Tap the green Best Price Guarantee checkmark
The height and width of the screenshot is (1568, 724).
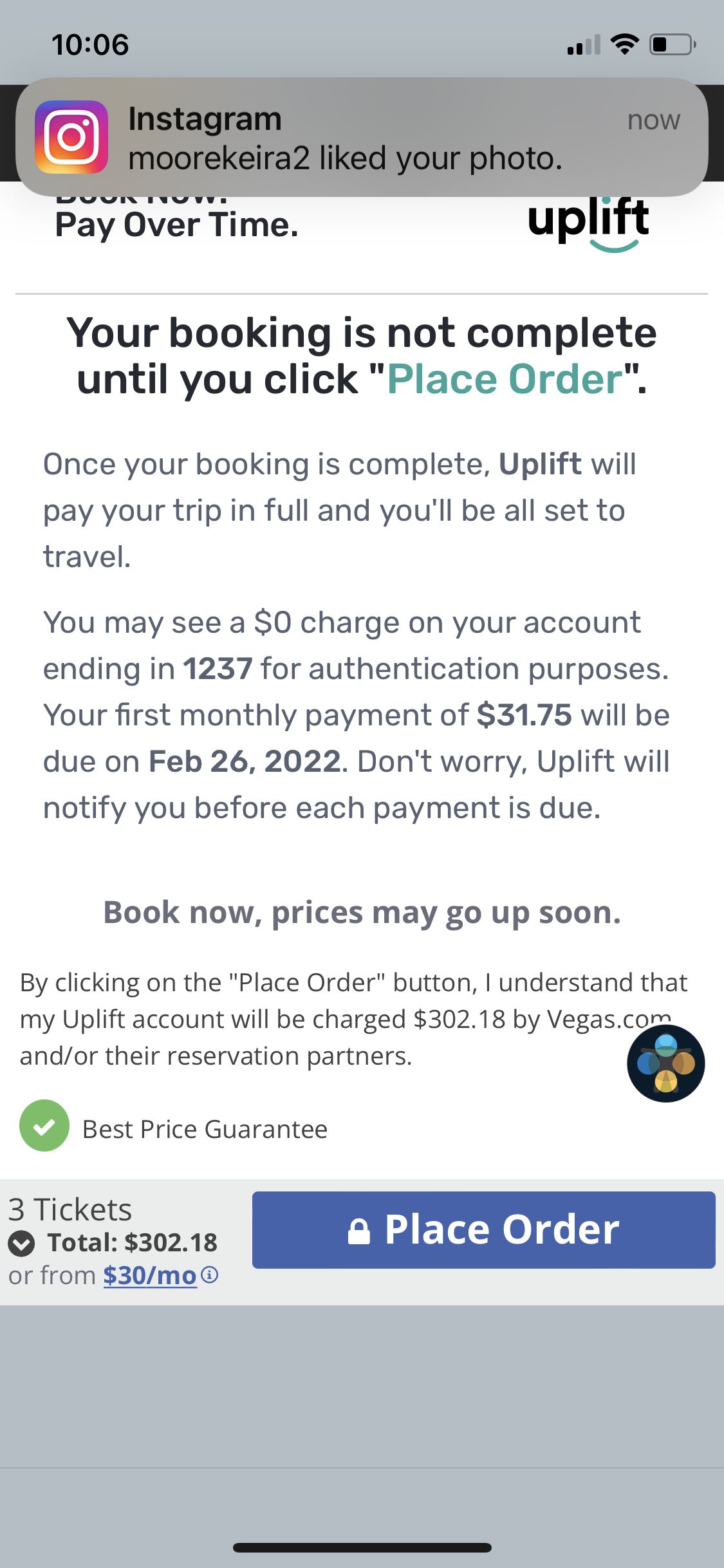pyautogui.click(x=44, y=1126)
